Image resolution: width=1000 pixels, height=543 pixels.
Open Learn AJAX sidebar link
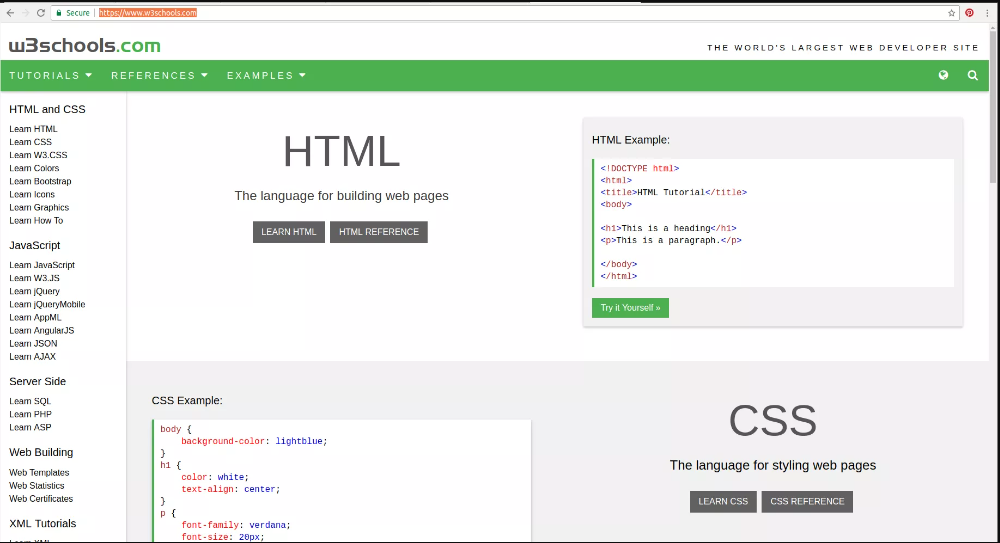[x=33, y=357]
